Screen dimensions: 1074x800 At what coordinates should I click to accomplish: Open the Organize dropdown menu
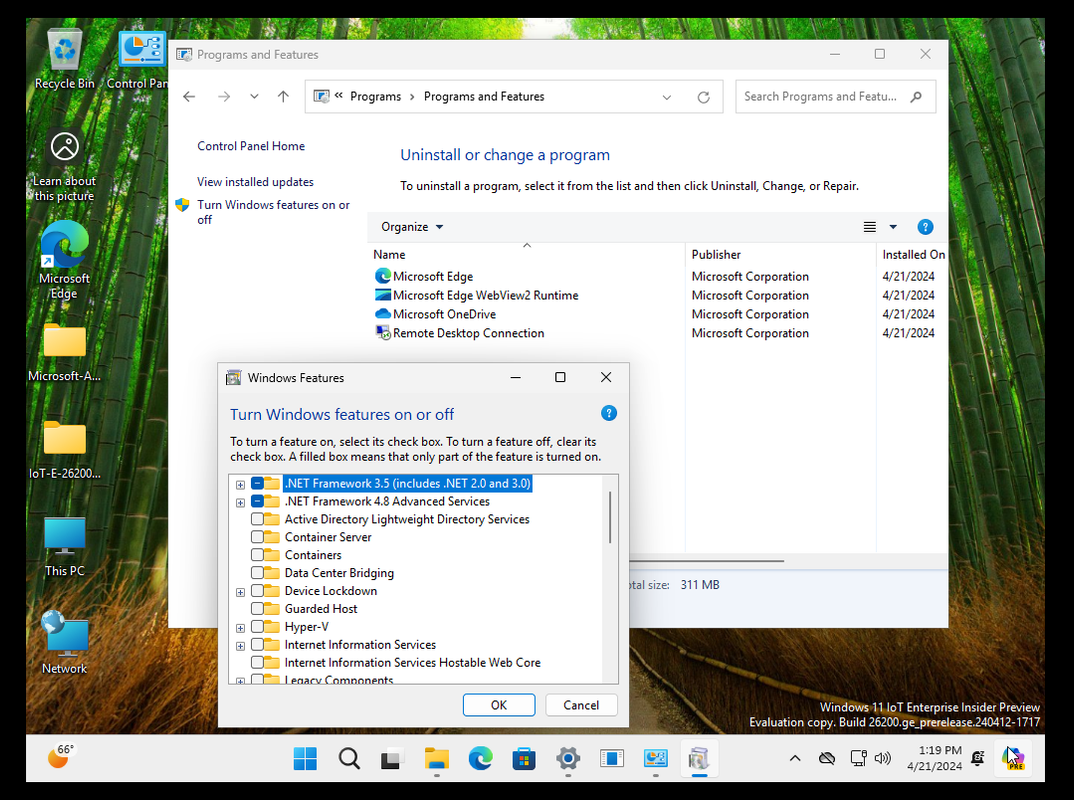(412, 227)
